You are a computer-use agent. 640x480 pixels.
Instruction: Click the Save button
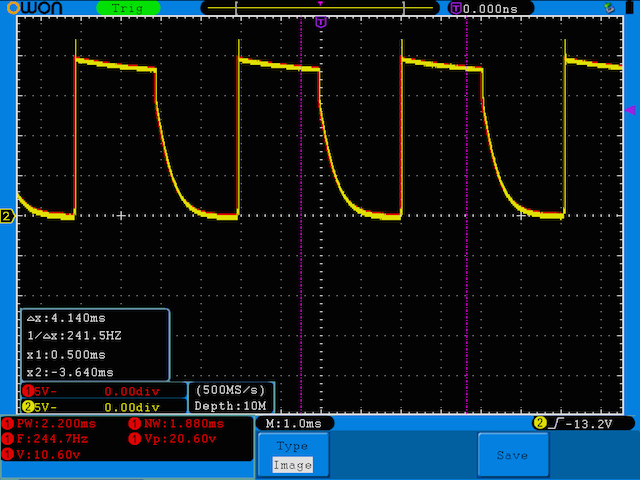click(x=513, y=455)
